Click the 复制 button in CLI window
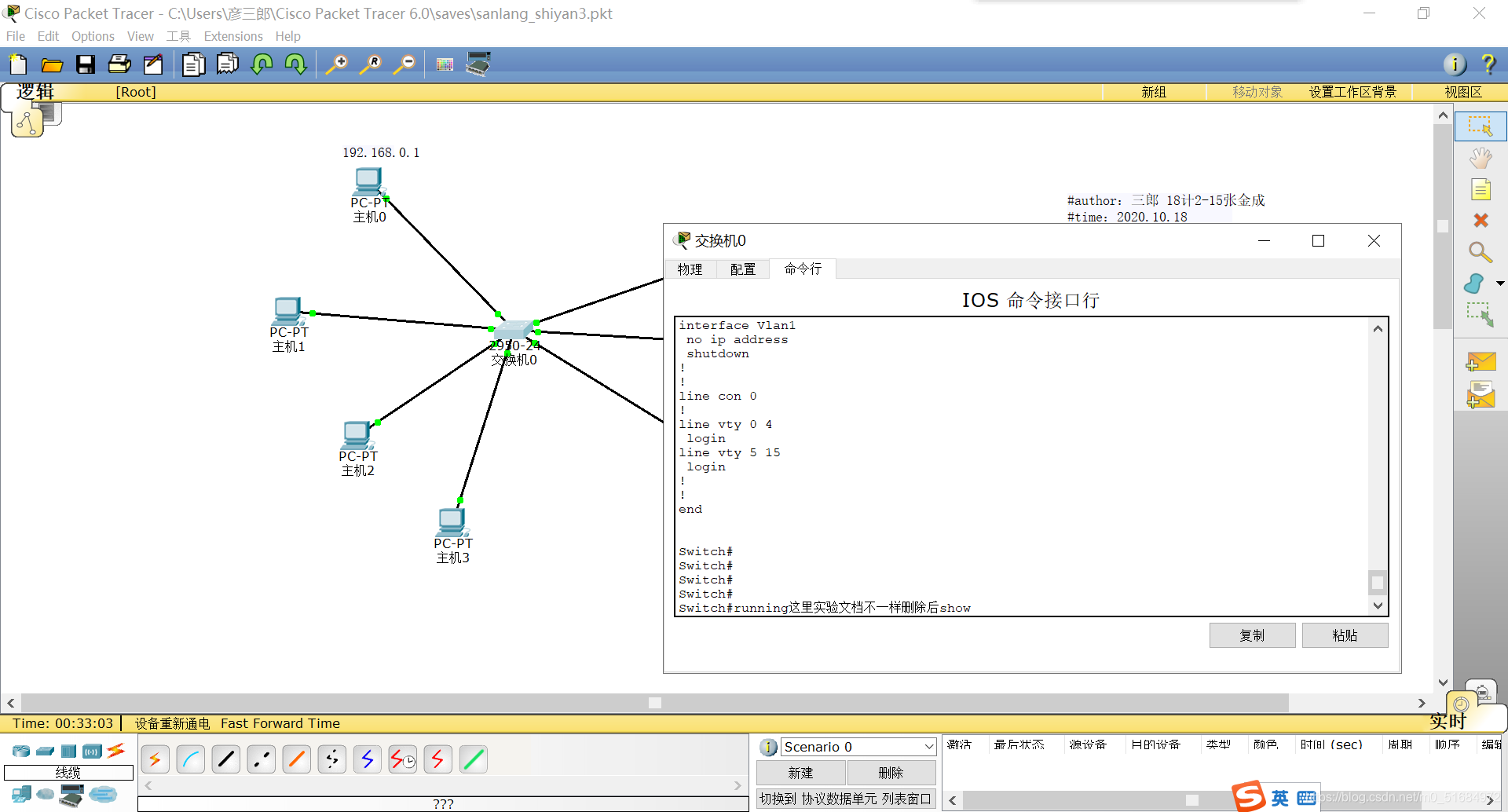 (1252, 635)
